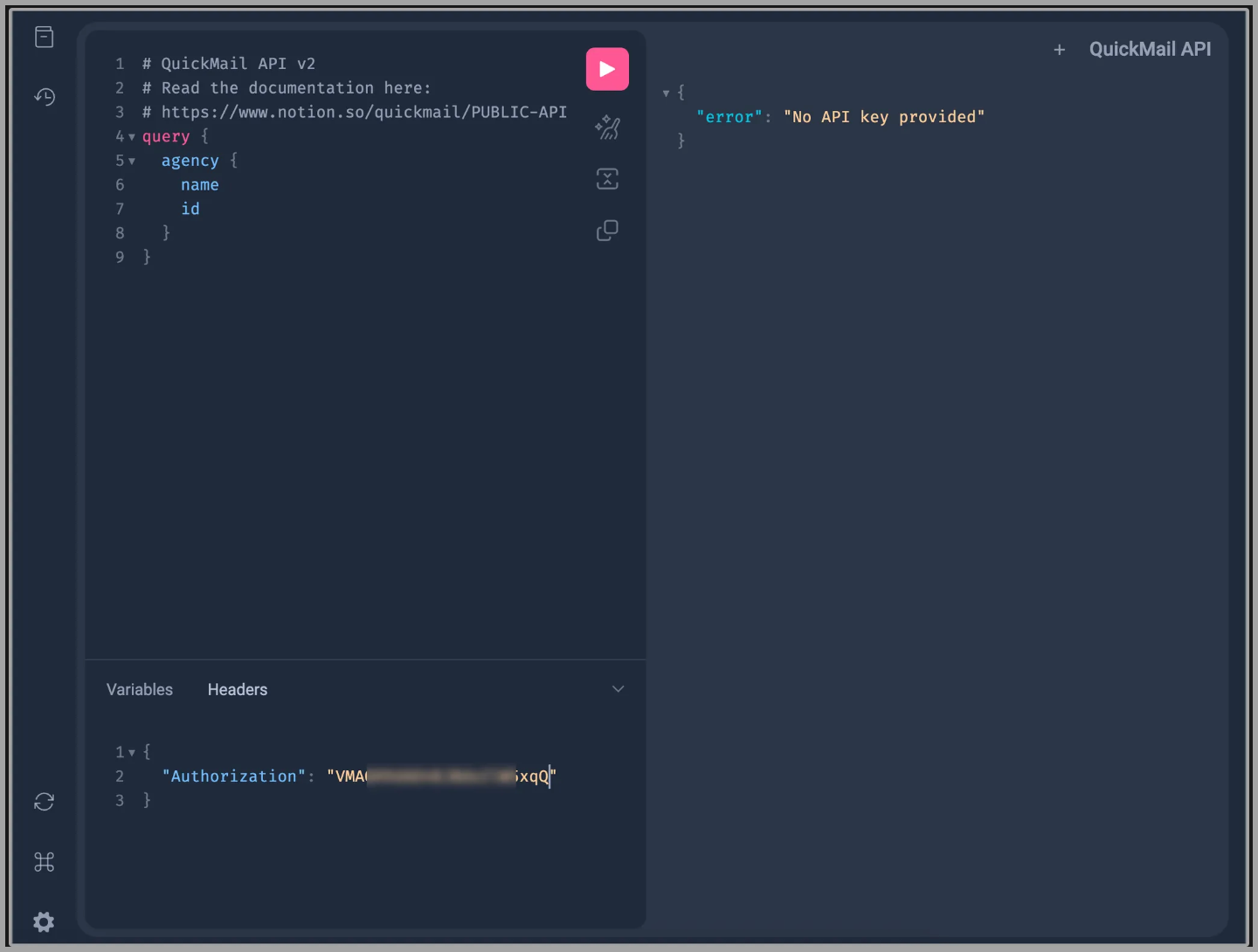Collapse the variables and headers editor chevron
Image resolution: width=1258 pixels, height=952 pixels.
pos(618,689)
